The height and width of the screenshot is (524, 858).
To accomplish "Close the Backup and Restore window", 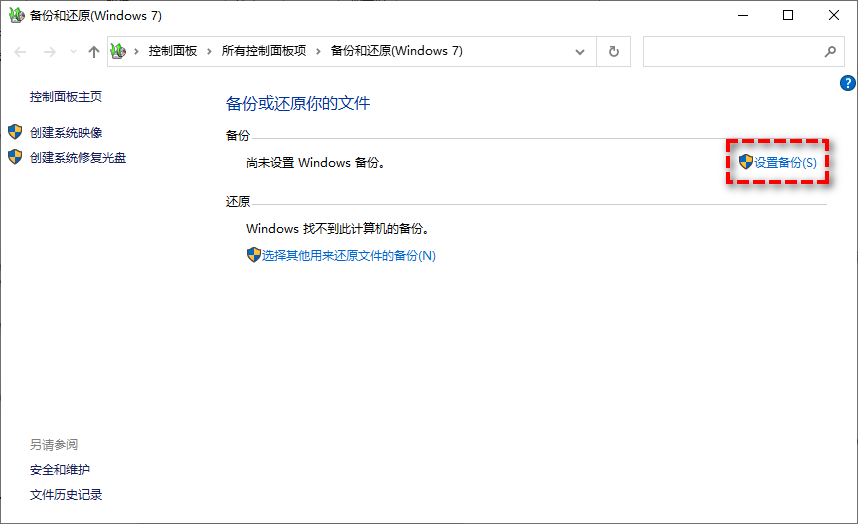I will click(x=834, y=15).
